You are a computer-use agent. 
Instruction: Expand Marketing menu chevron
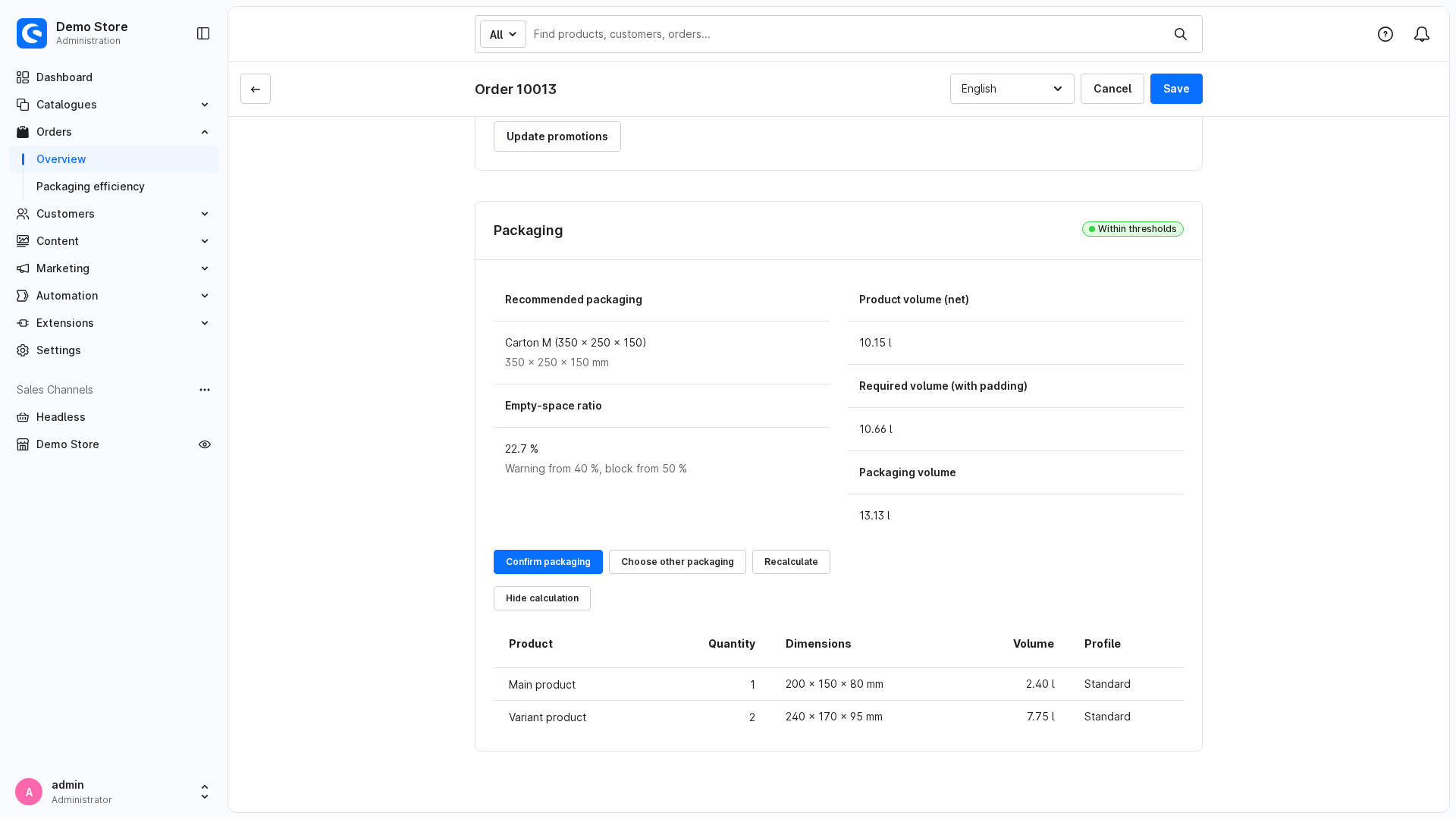(x=205, y=268)
